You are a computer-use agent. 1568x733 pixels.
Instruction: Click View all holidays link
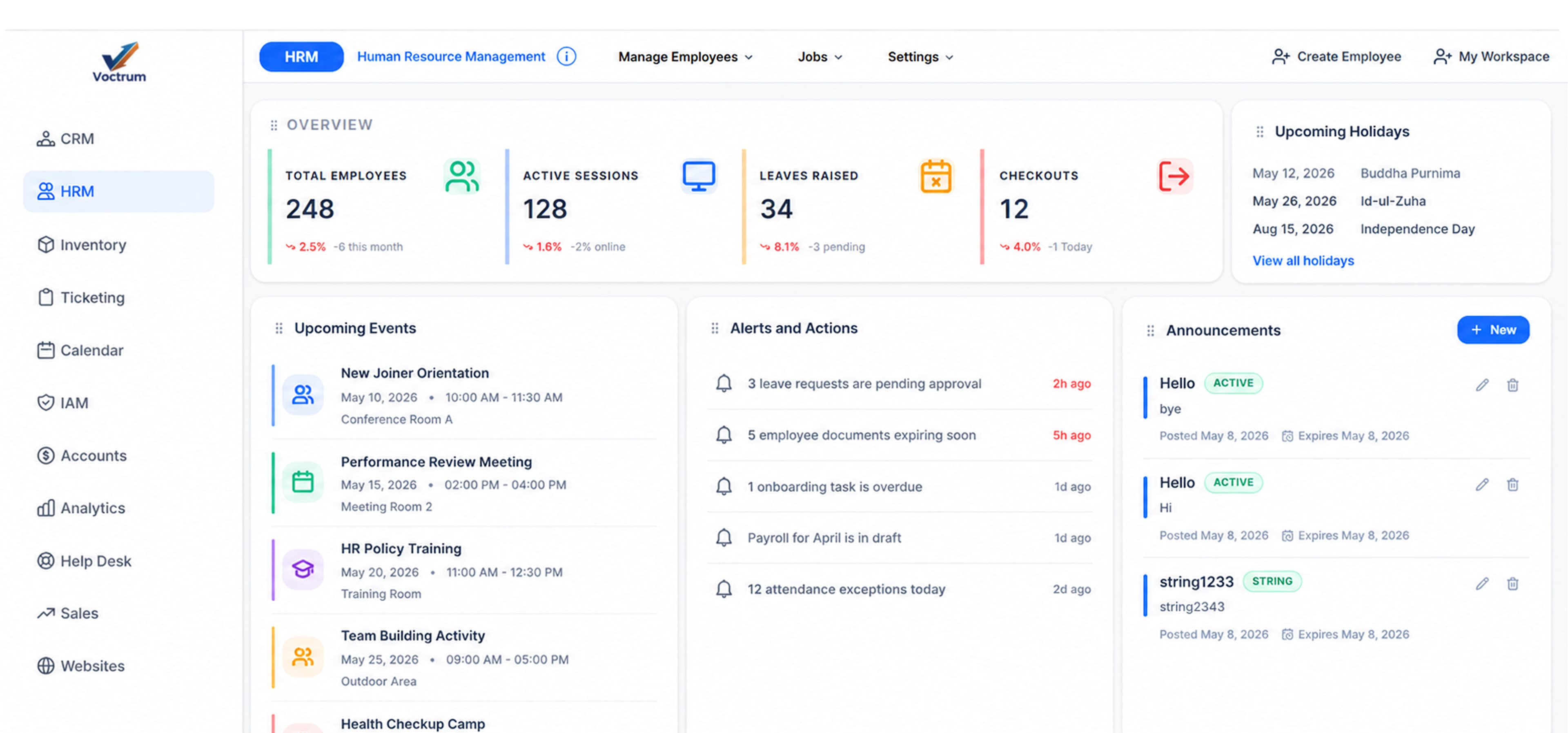click(1303, 261)
